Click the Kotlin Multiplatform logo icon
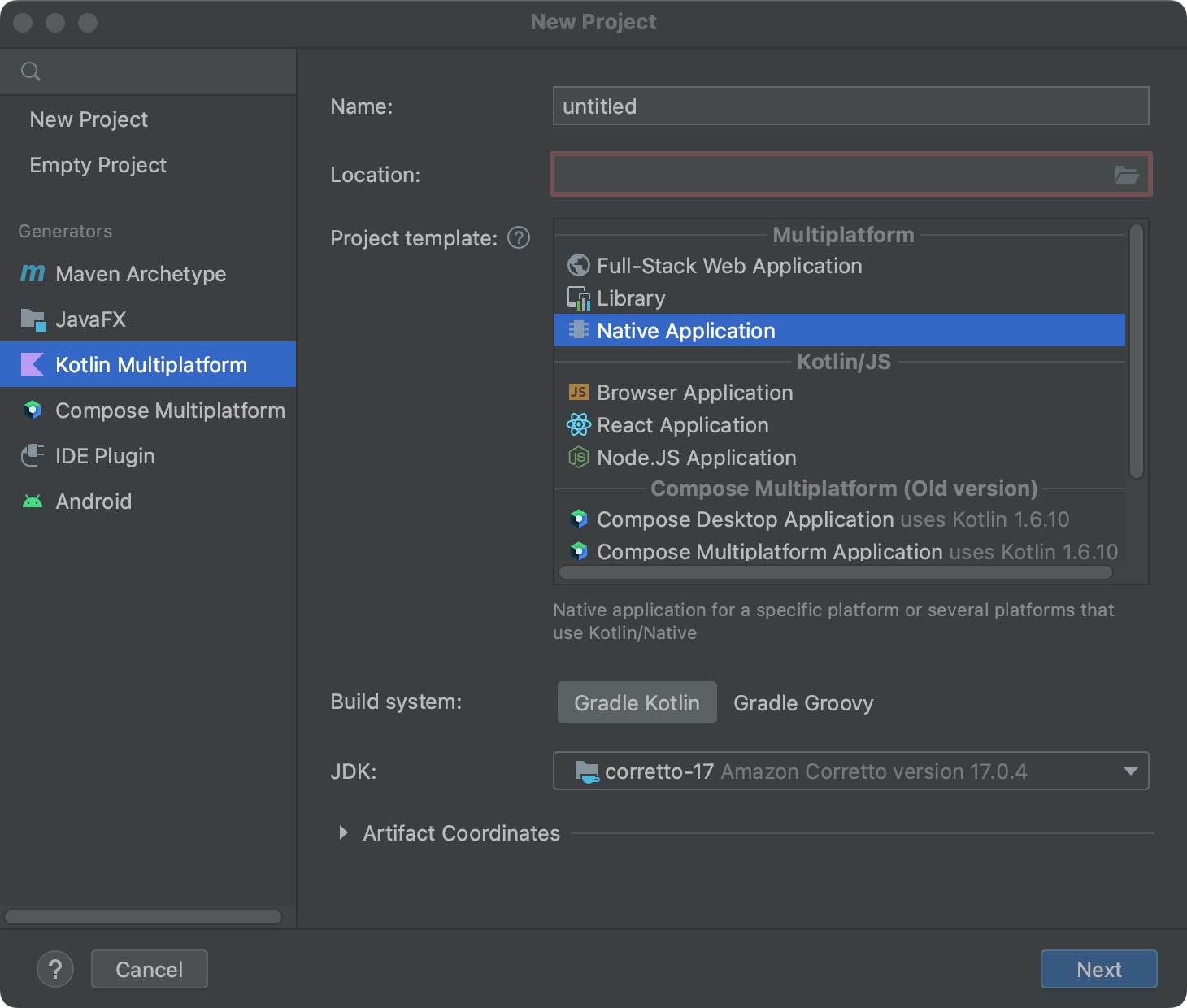 click(x=33, y=365)
